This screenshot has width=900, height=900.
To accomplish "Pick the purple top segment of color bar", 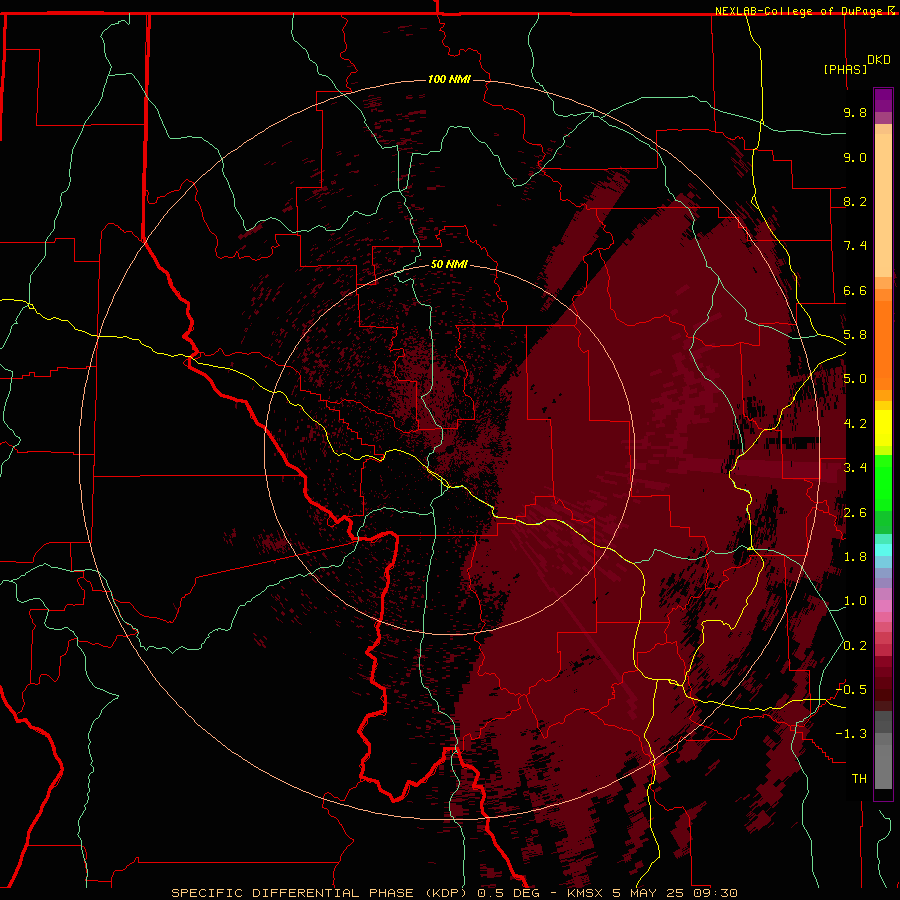I will 883,100.
